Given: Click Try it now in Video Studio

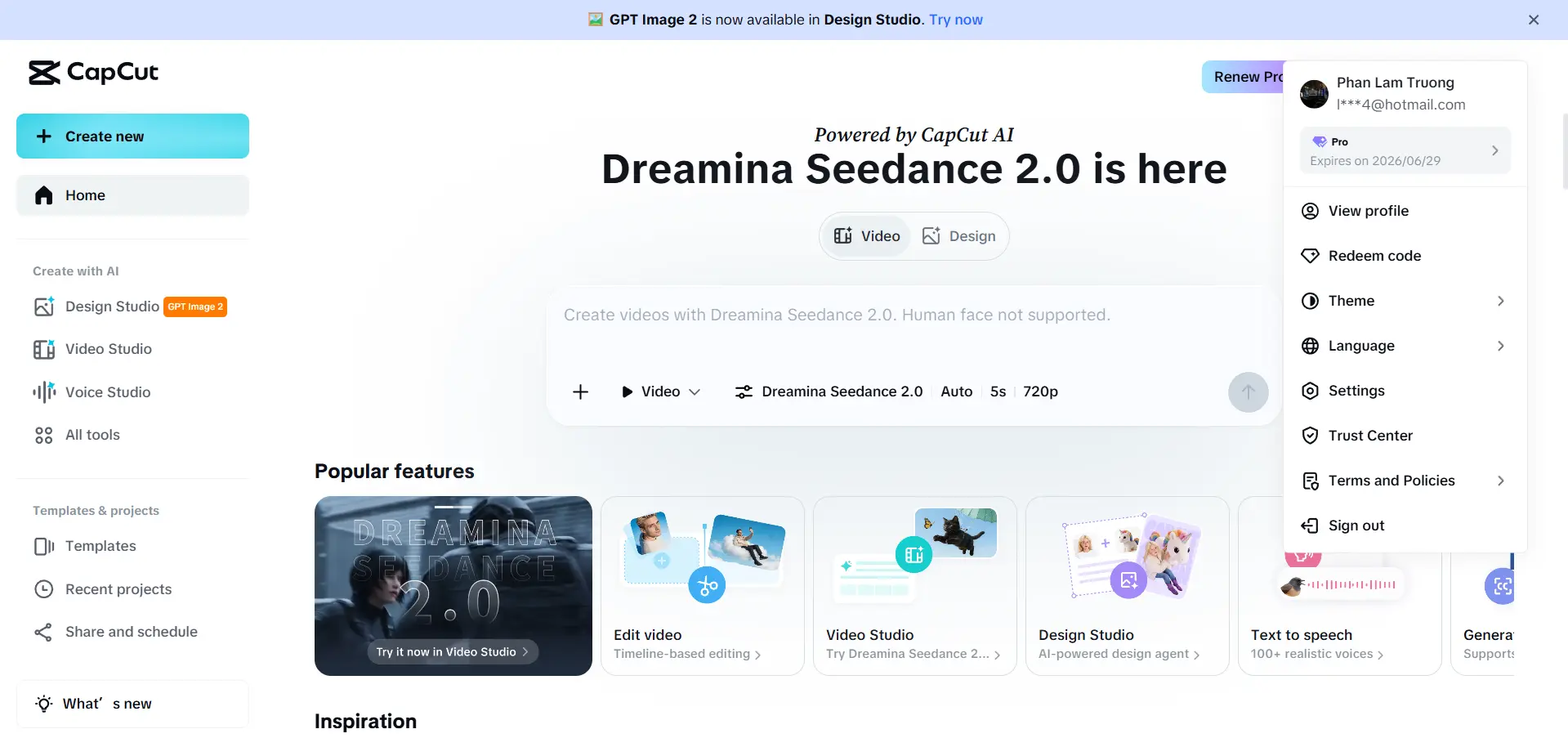Looking at the screenshot, I should [x=453, y=651].
